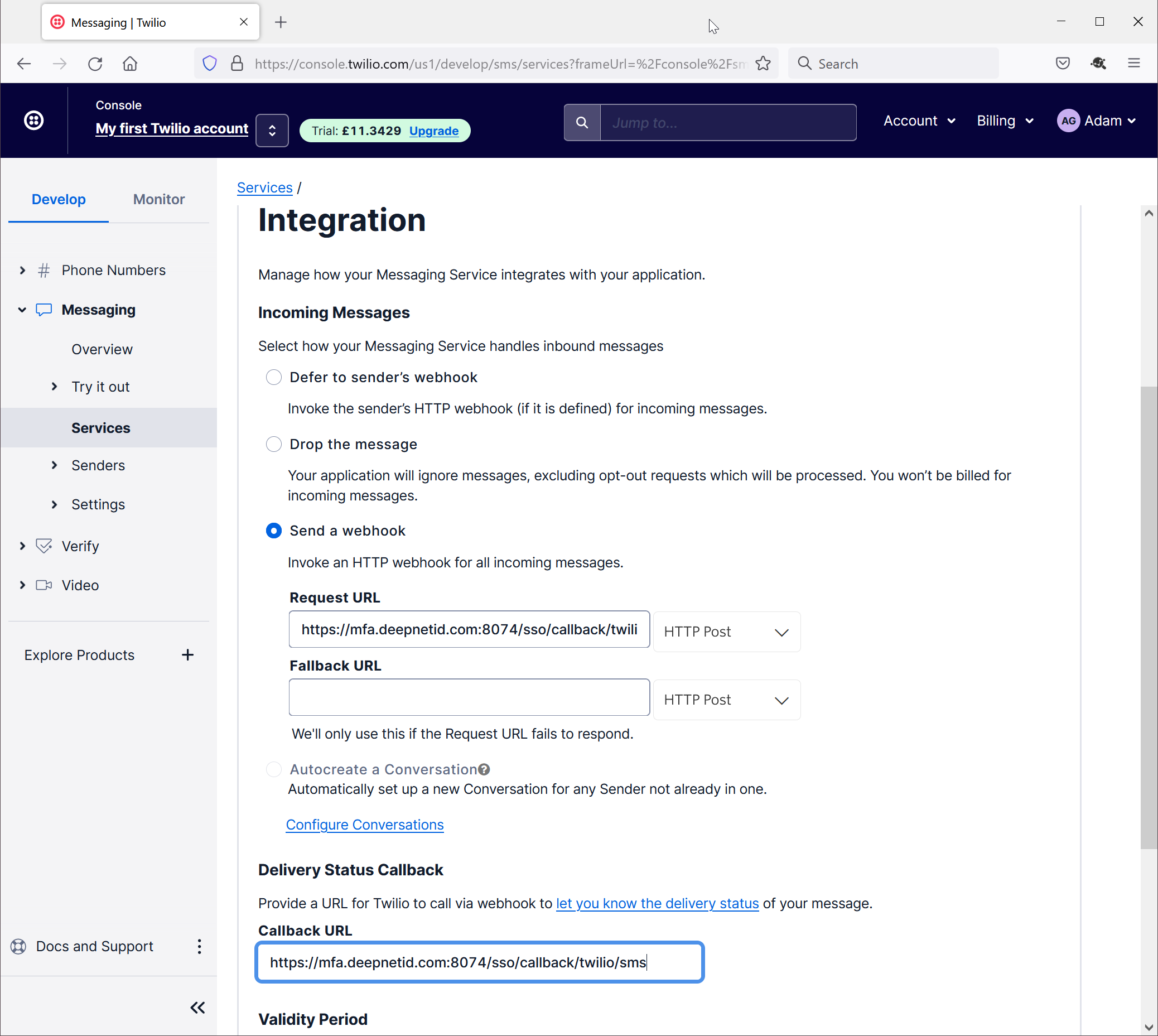This screenshot has height=1036, width=1158.
Task: Click the account switcher arrows icon
Action: point(272,131)
